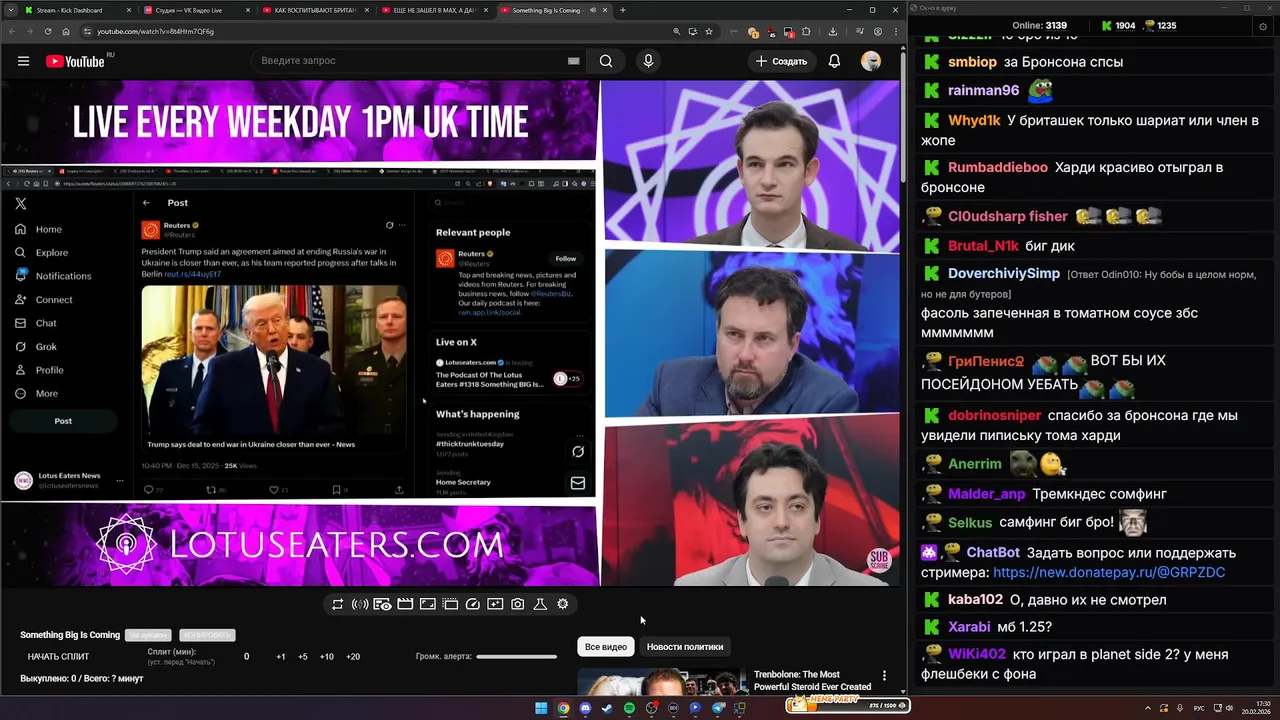Open the YouTube hamburger guide menu
Viewport: 1280px width, 720px height.
point(23,61)
